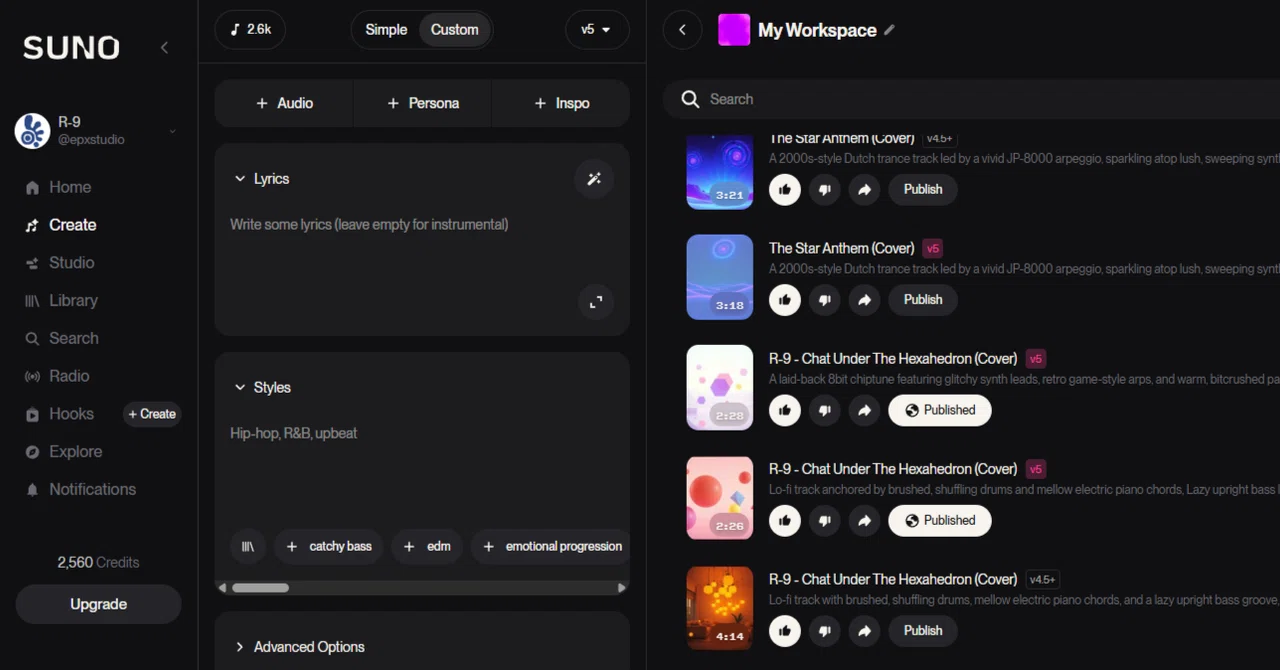Click the Create button next to Hooks
This screenshot has width=1280, height=670.
[x=152, y=414]
